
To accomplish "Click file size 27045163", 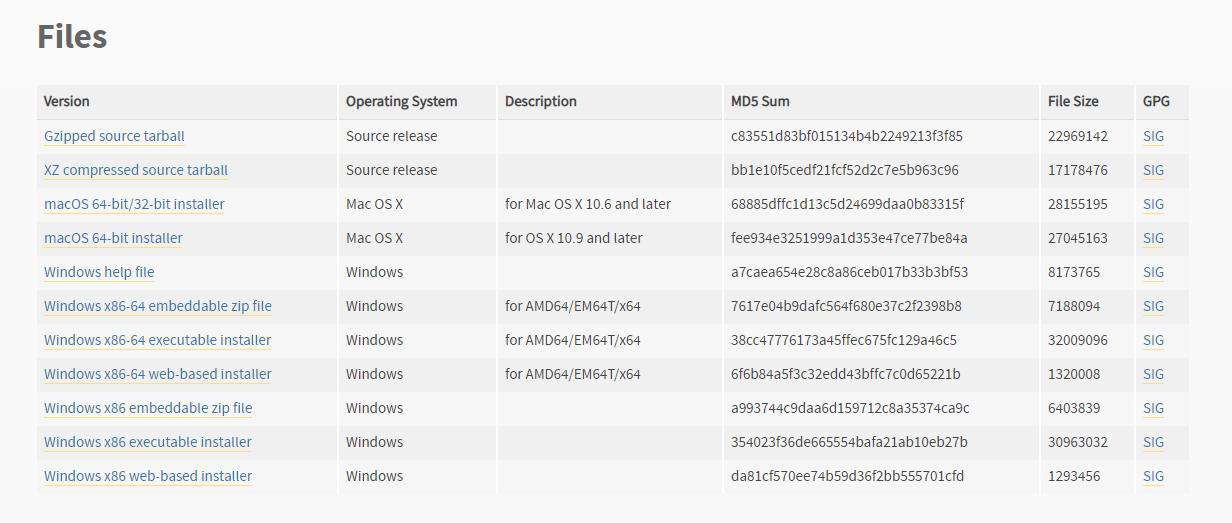I will click(1078, 238).
